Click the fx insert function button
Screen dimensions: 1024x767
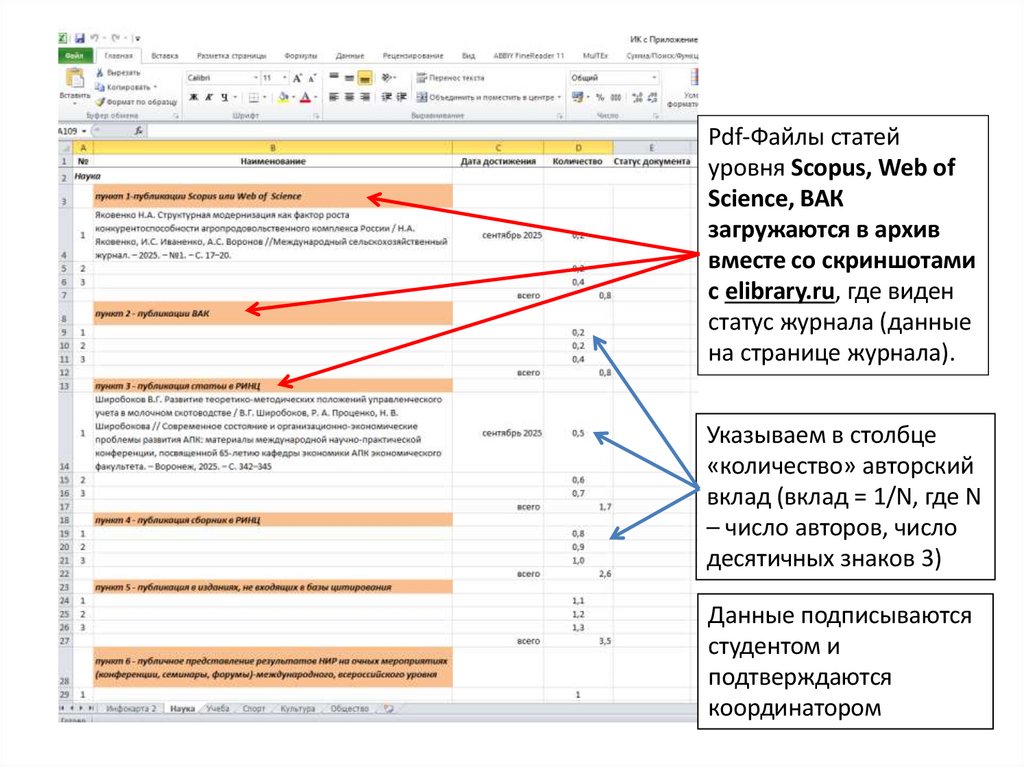tap(138, 131)
